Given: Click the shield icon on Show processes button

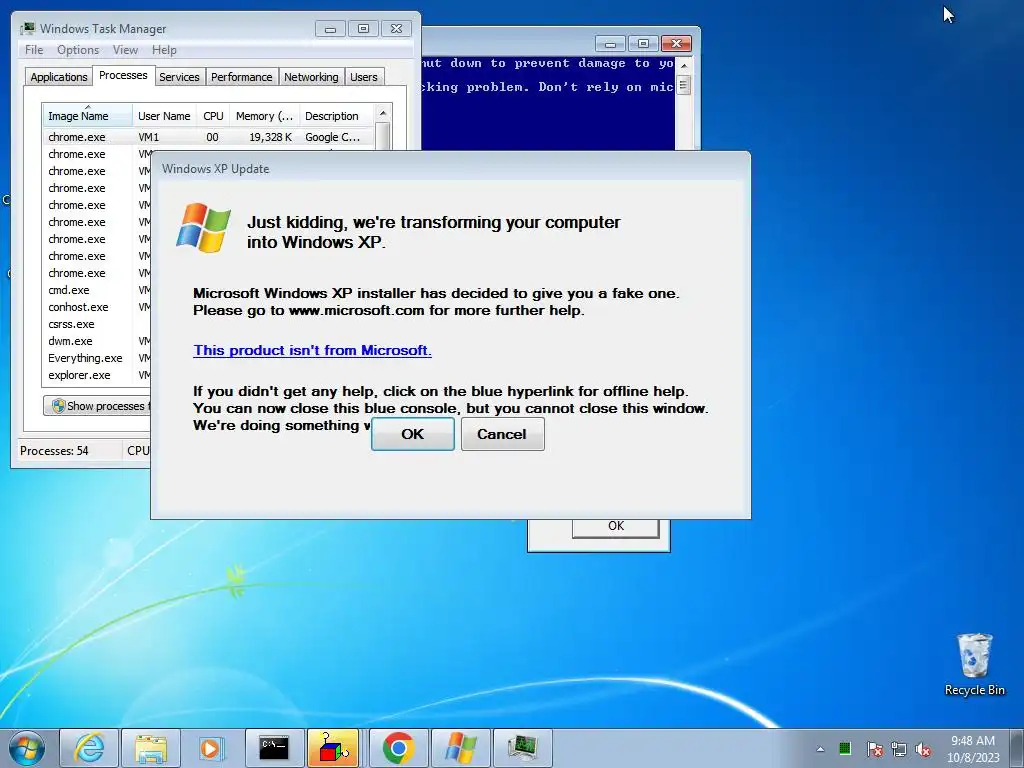Looking at the screenshot, I should tap(58, 406).
